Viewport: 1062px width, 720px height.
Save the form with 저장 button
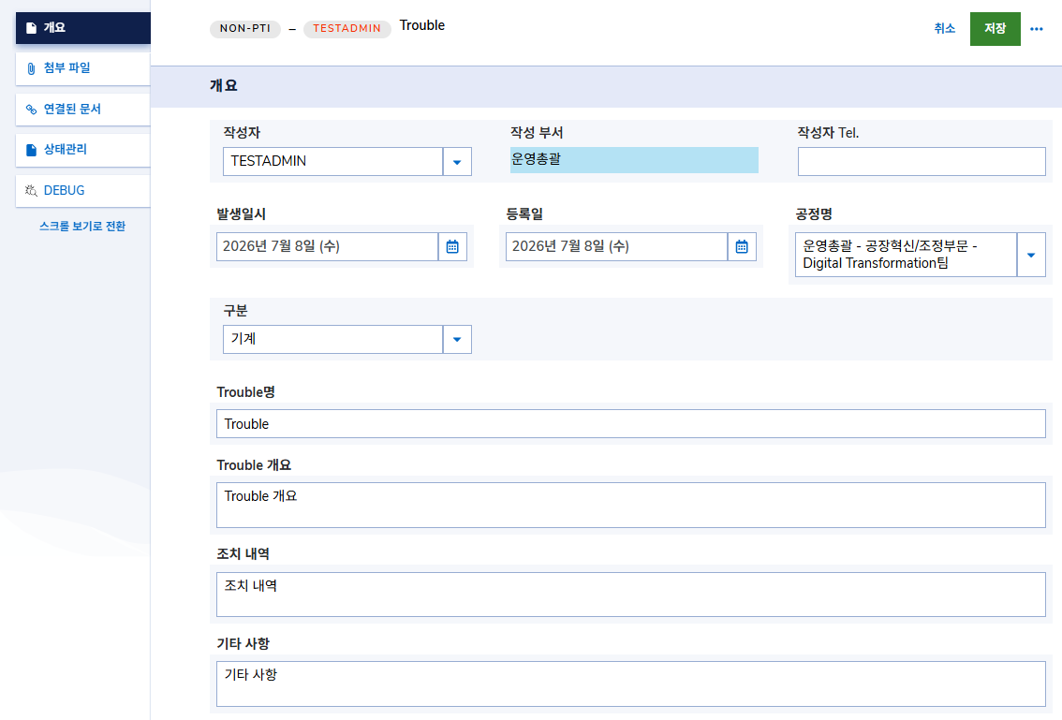[x=995, y=28]
